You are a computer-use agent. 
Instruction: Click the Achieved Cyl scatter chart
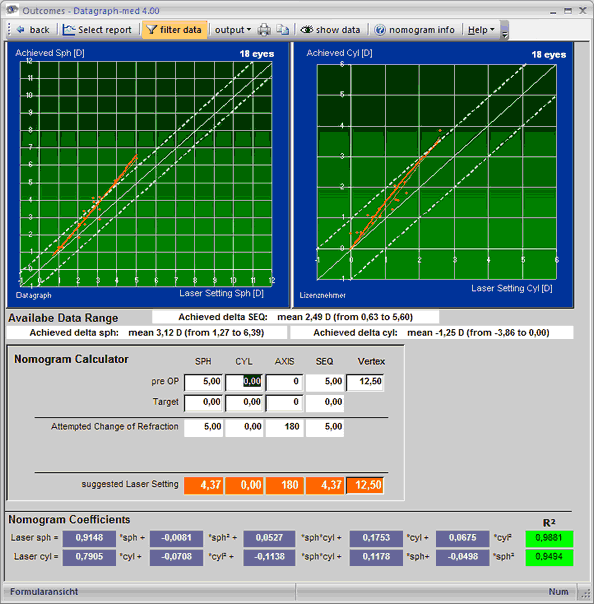434,174
